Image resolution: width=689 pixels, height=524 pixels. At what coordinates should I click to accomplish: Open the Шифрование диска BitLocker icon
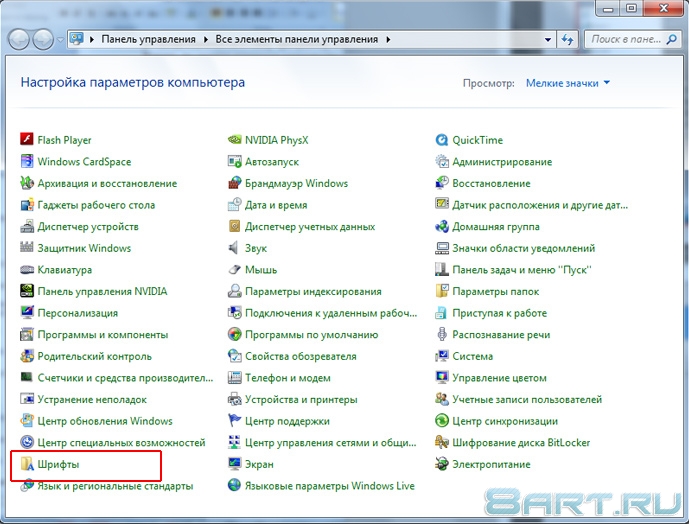pyautogui.click(x=442, y=442)
